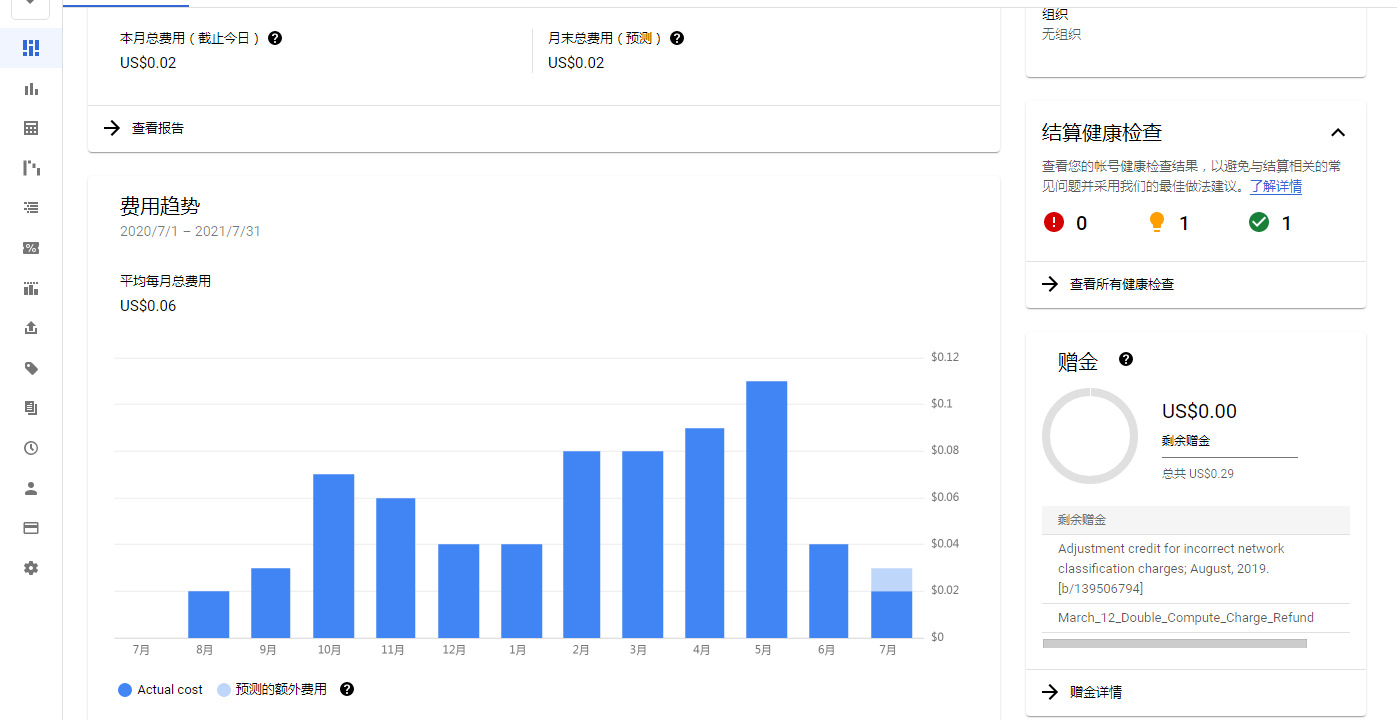Click the red error health check icon
The width and height of the screenshot is (1397, 720).
pyautogui.click(x=1053, y=222)
